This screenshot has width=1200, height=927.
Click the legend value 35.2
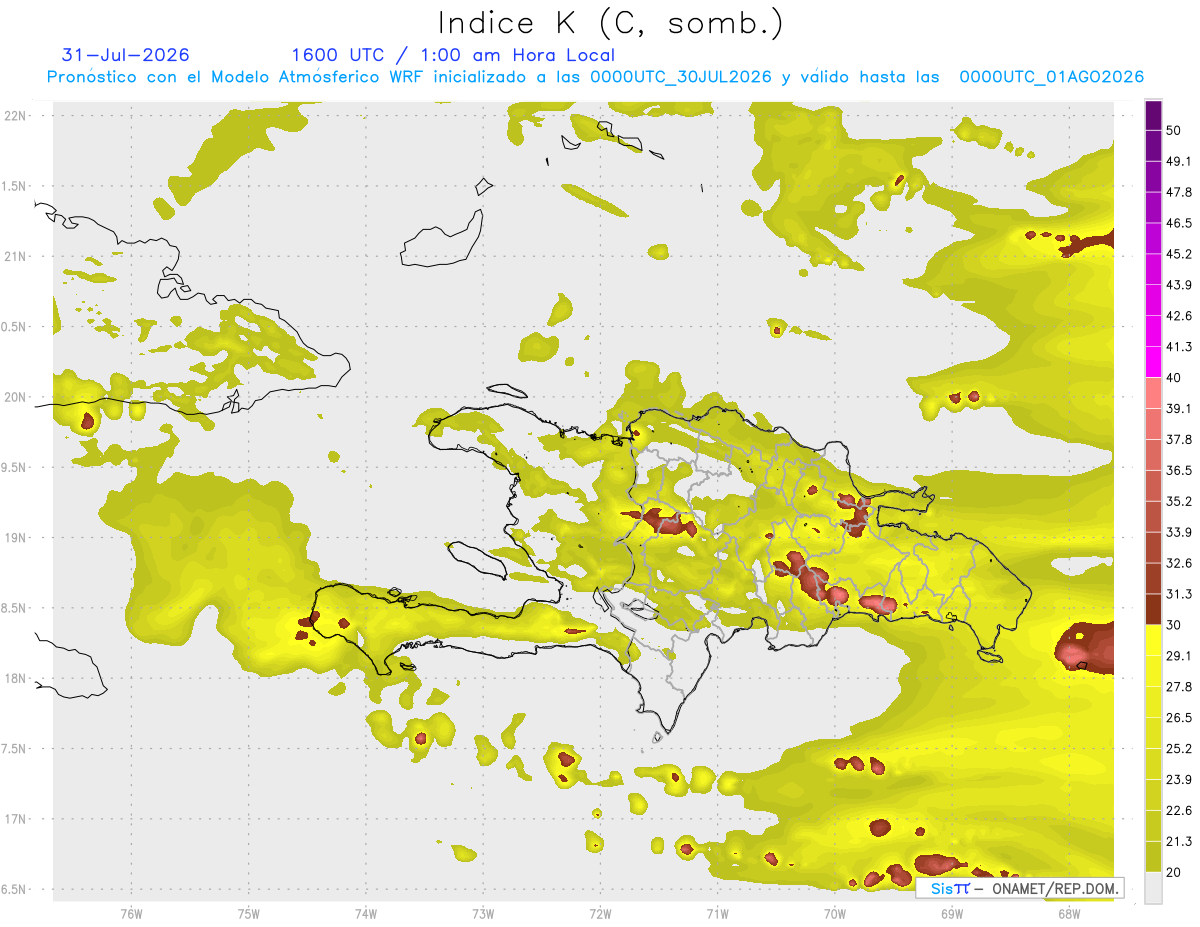pos(1179,501)
